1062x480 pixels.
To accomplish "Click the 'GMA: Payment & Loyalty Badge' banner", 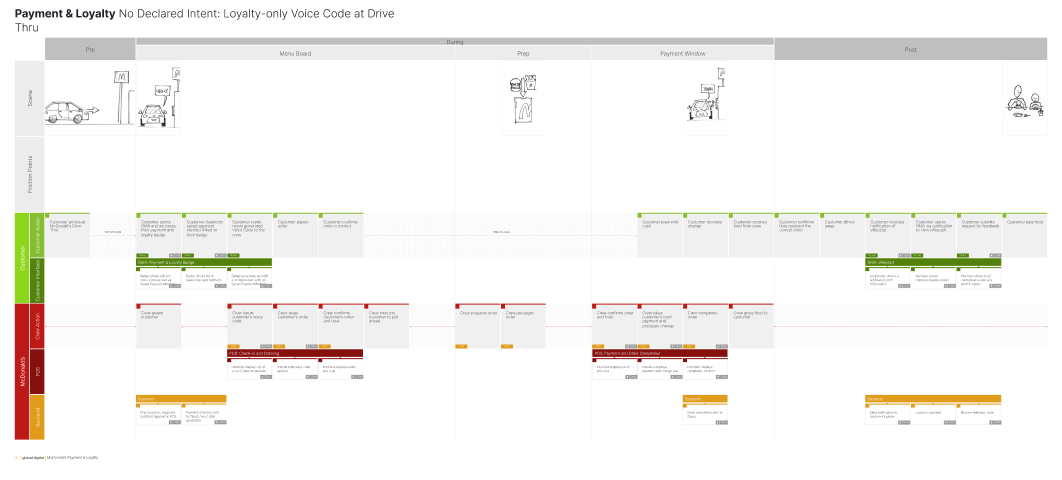I will click(204, 262).
